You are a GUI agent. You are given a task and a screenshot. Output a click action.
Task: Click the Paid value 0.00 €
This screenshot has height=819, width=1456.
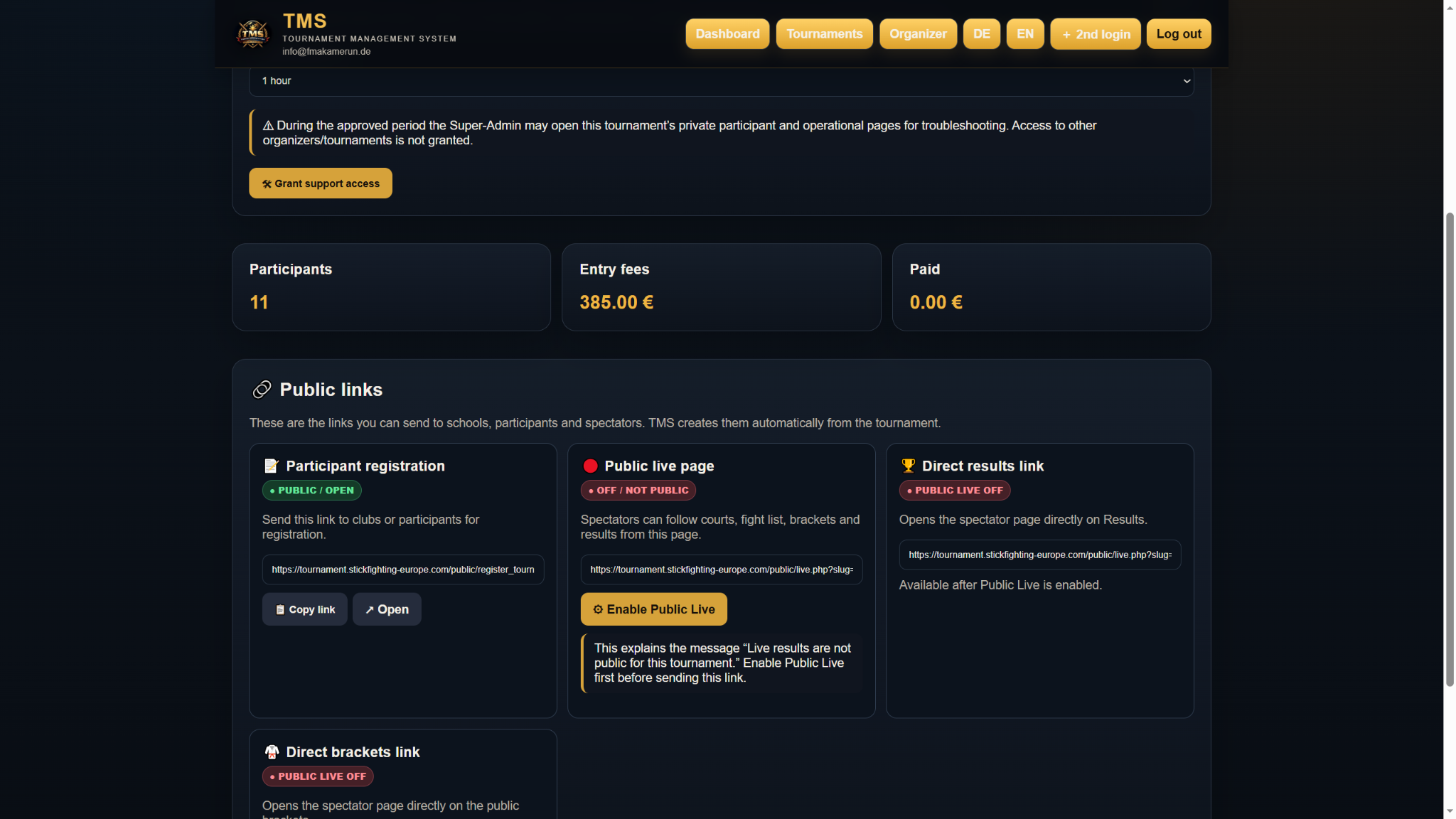[936, 302]
